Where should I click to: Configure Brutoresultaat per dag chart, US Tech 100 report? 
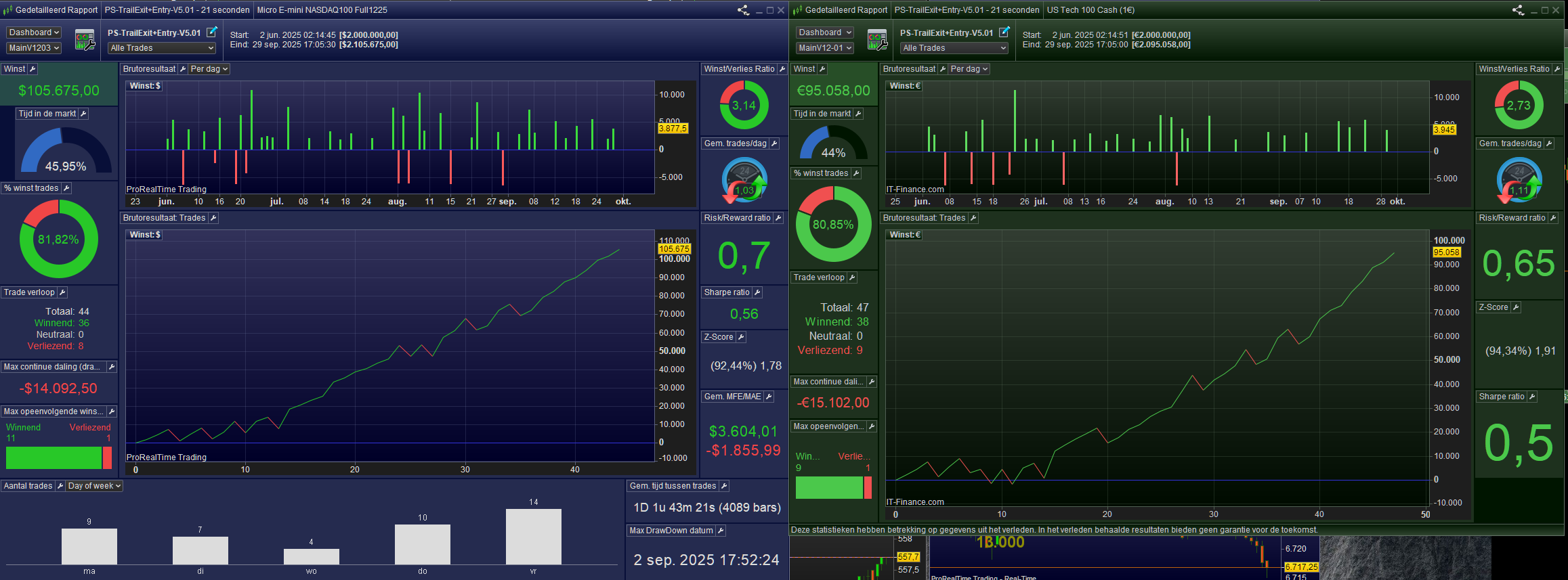pyautogui.click(x=943, y=69)
